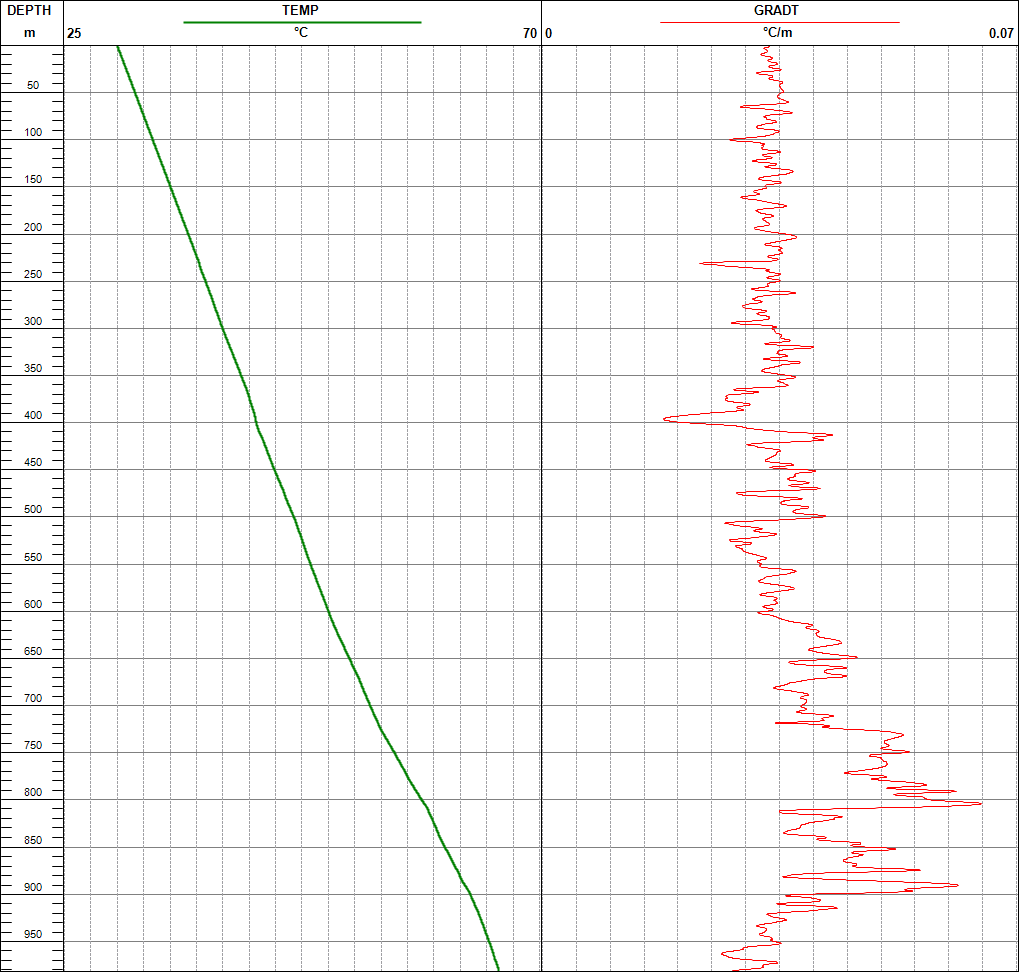
Task: Select the GRADT track title
Action: point(776,10)
